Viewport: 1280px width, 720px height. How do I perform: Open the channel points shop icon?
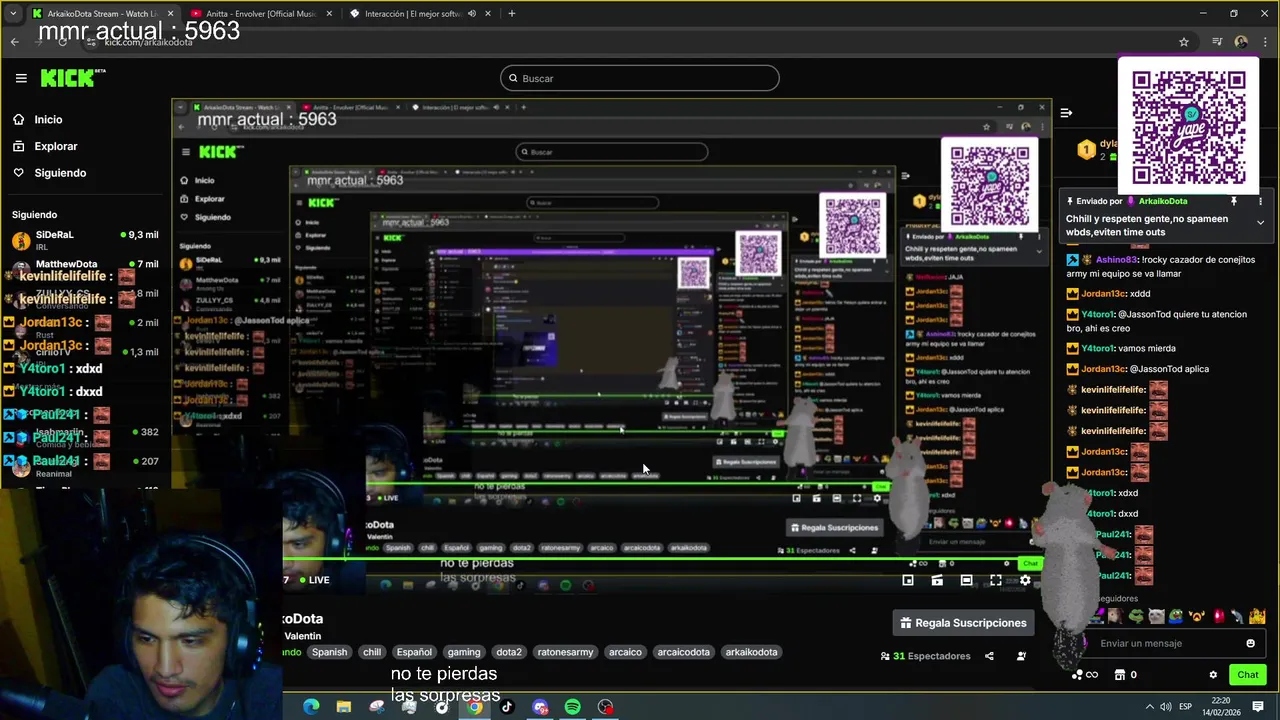pyautogui.click(x=1120, y=675)
